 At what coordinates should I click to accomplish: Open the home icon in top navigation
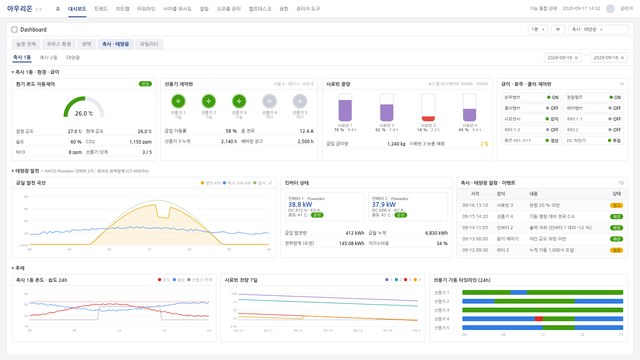pos(58,9)
